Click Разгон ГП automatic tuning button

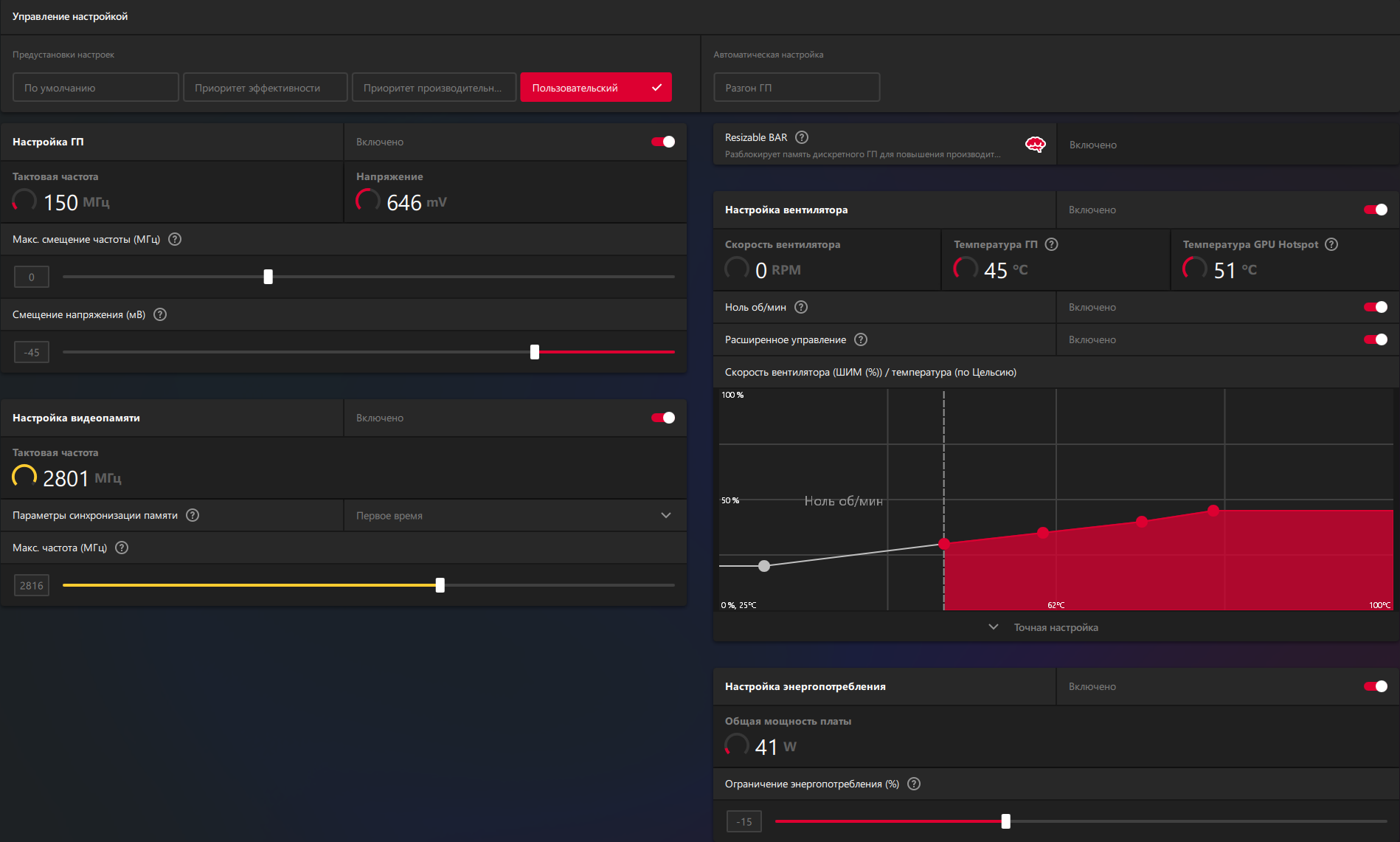tap(797, 87)
